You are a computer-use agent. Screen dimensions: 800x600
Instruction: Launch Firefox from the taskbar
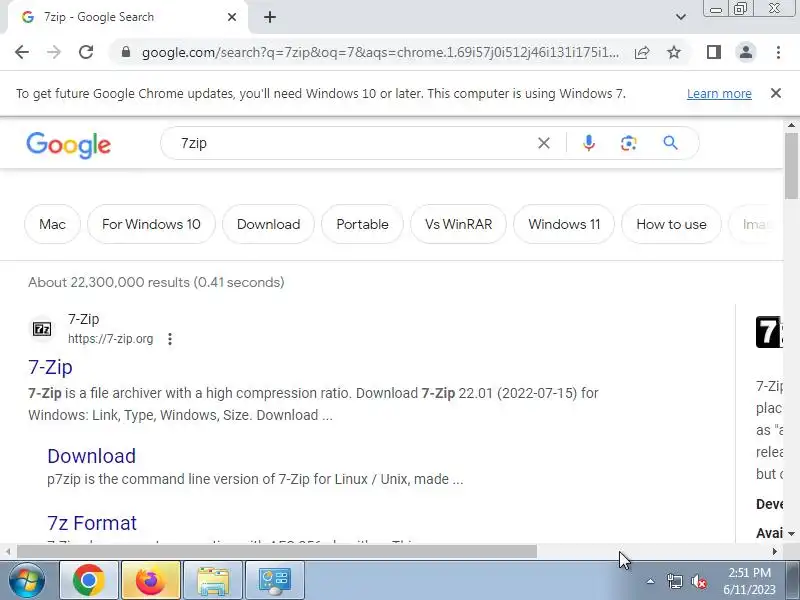tap(151, 580)
